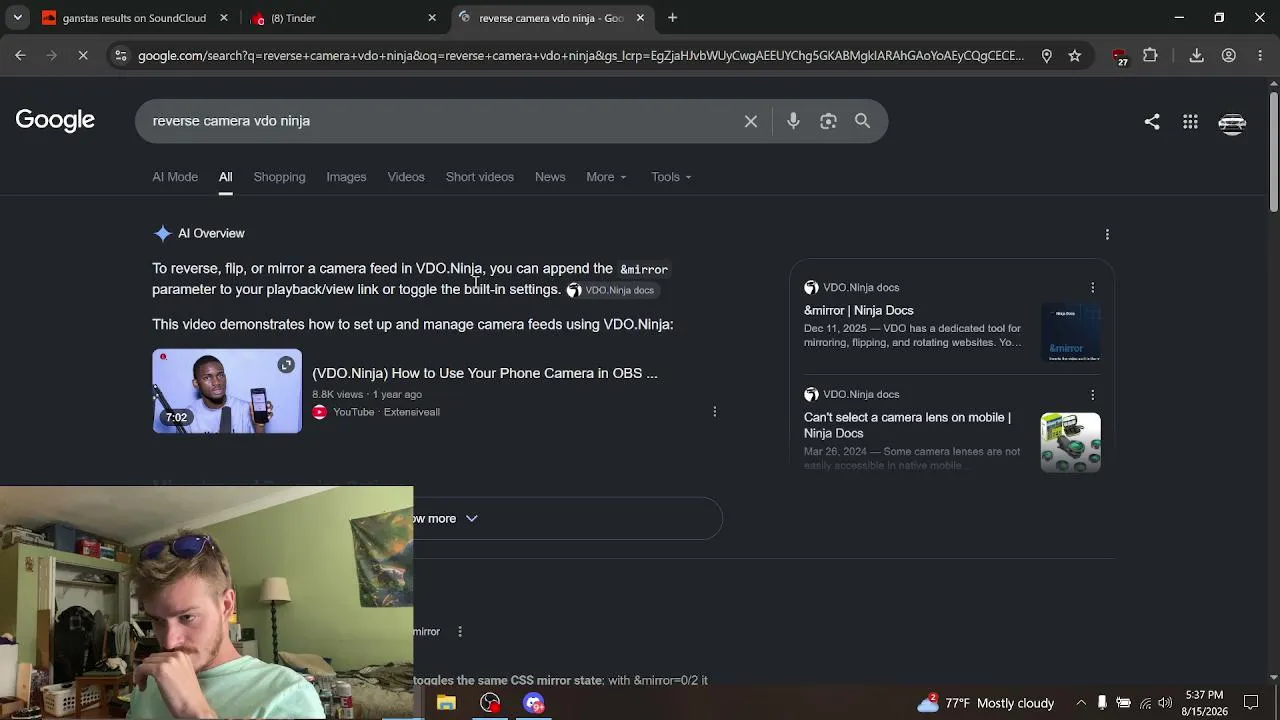Screen dimensions: 1280x720
Task: Focus the Google search input field
Action: [440, 121]
